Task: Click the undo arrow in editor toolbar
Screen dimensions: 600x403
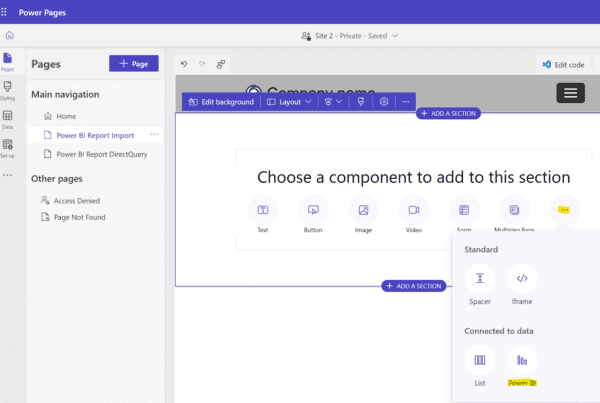Action: pos(184,64)
